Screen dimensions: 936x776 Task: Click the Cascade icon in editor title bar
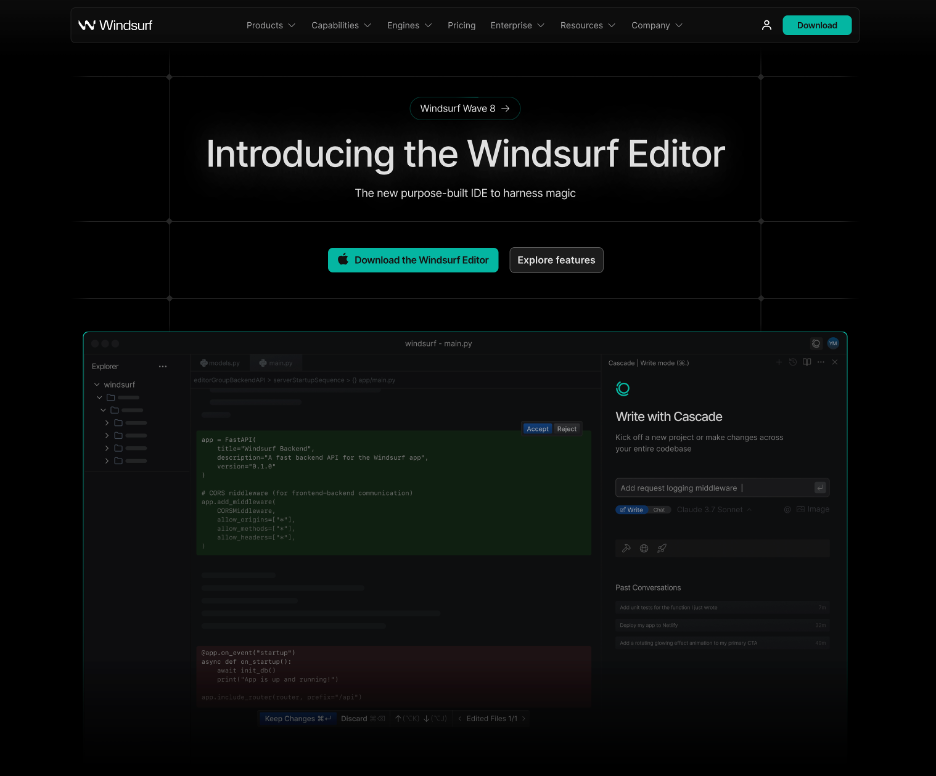point(816,343)
